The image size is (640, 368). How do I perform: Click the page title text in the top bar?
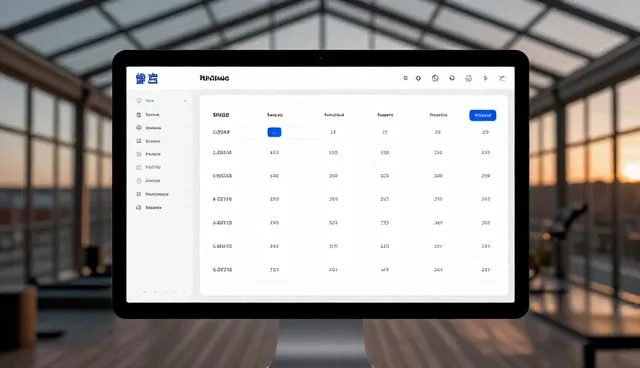214,78
